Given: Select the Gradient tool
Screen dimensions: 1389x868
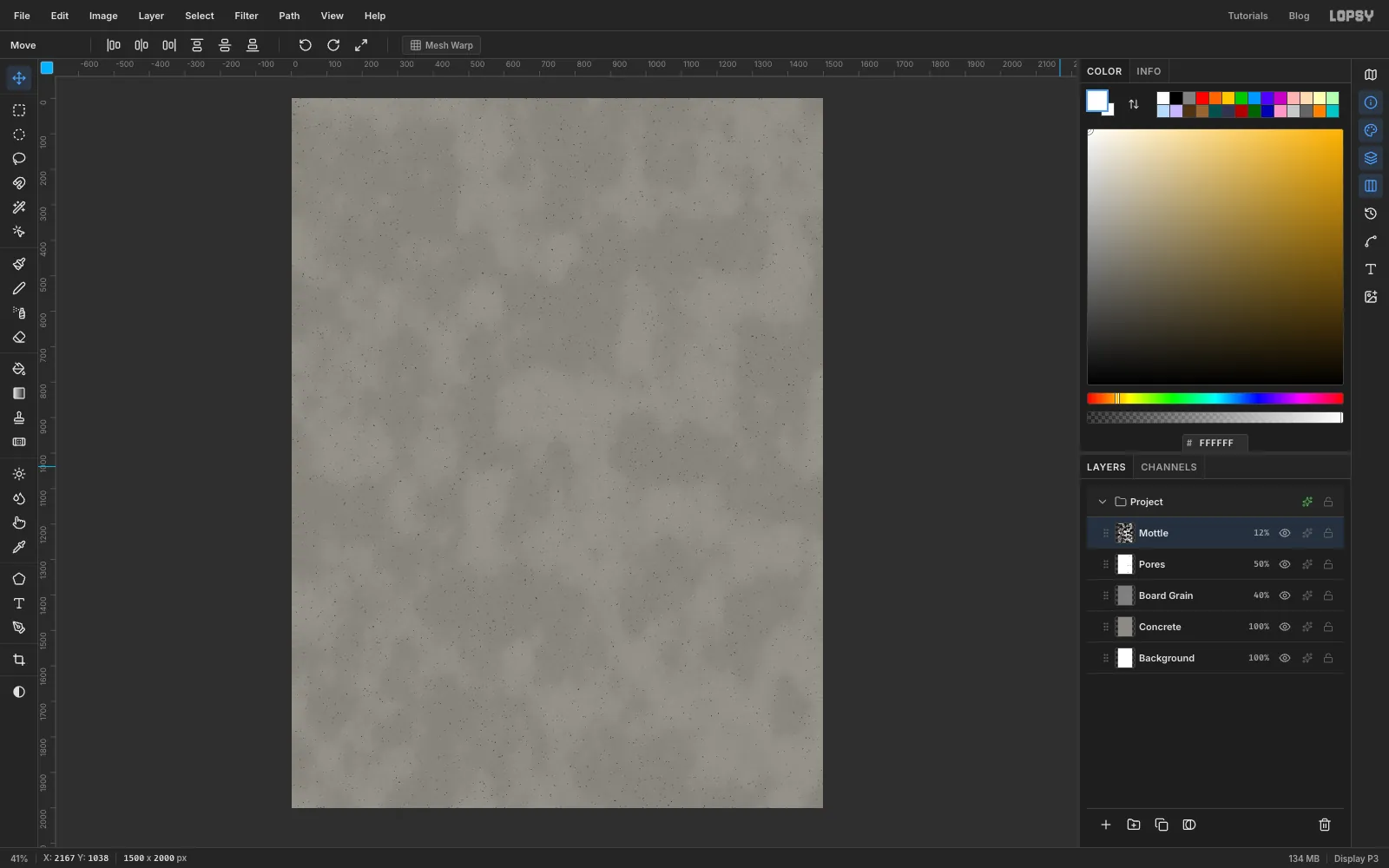Looking at the screenshot, I should (18, 393).
